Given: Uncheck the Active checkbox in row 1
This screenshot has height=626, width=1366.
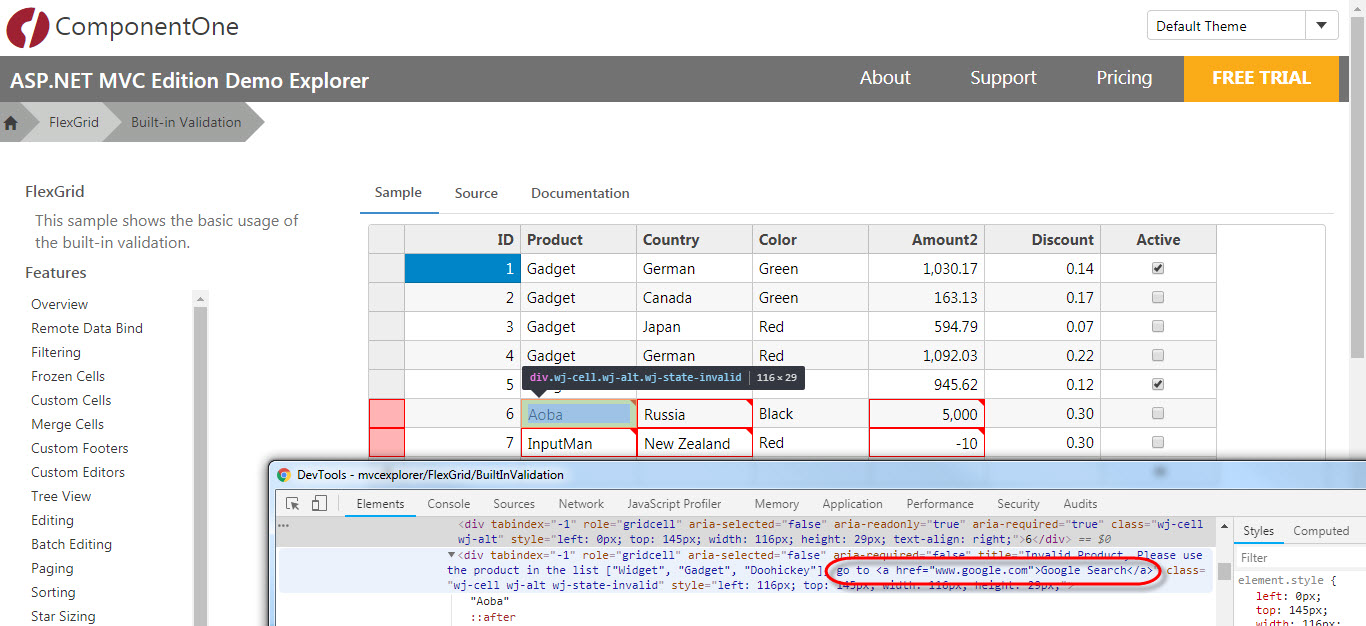Looking at the screenshot, I should (x=1158, y=268).
